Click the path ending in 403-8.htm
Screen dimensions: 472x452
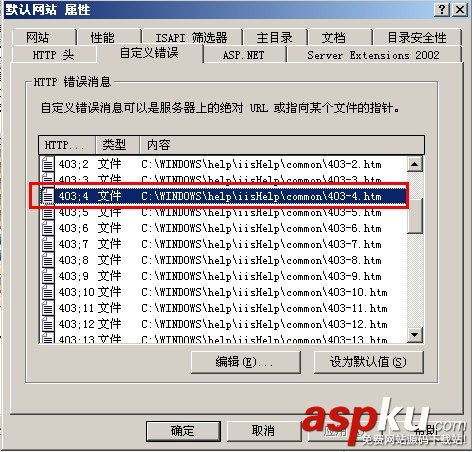tap(261, 260)
